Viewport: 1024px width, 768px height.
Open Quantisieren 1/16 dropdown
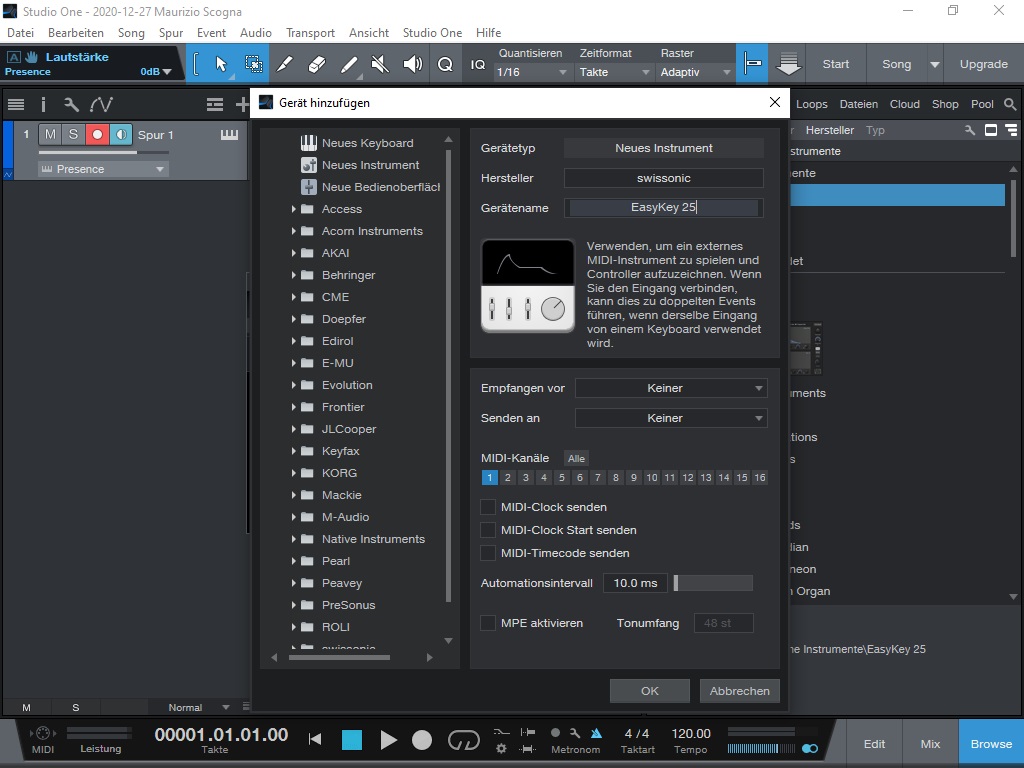(531, 72)
